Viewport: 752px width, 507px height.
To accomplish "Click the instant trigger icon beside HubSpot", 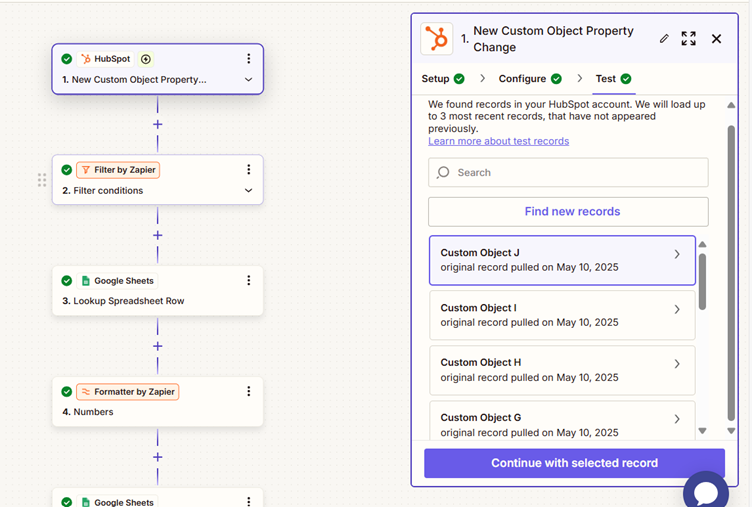I will coord(146,59).
